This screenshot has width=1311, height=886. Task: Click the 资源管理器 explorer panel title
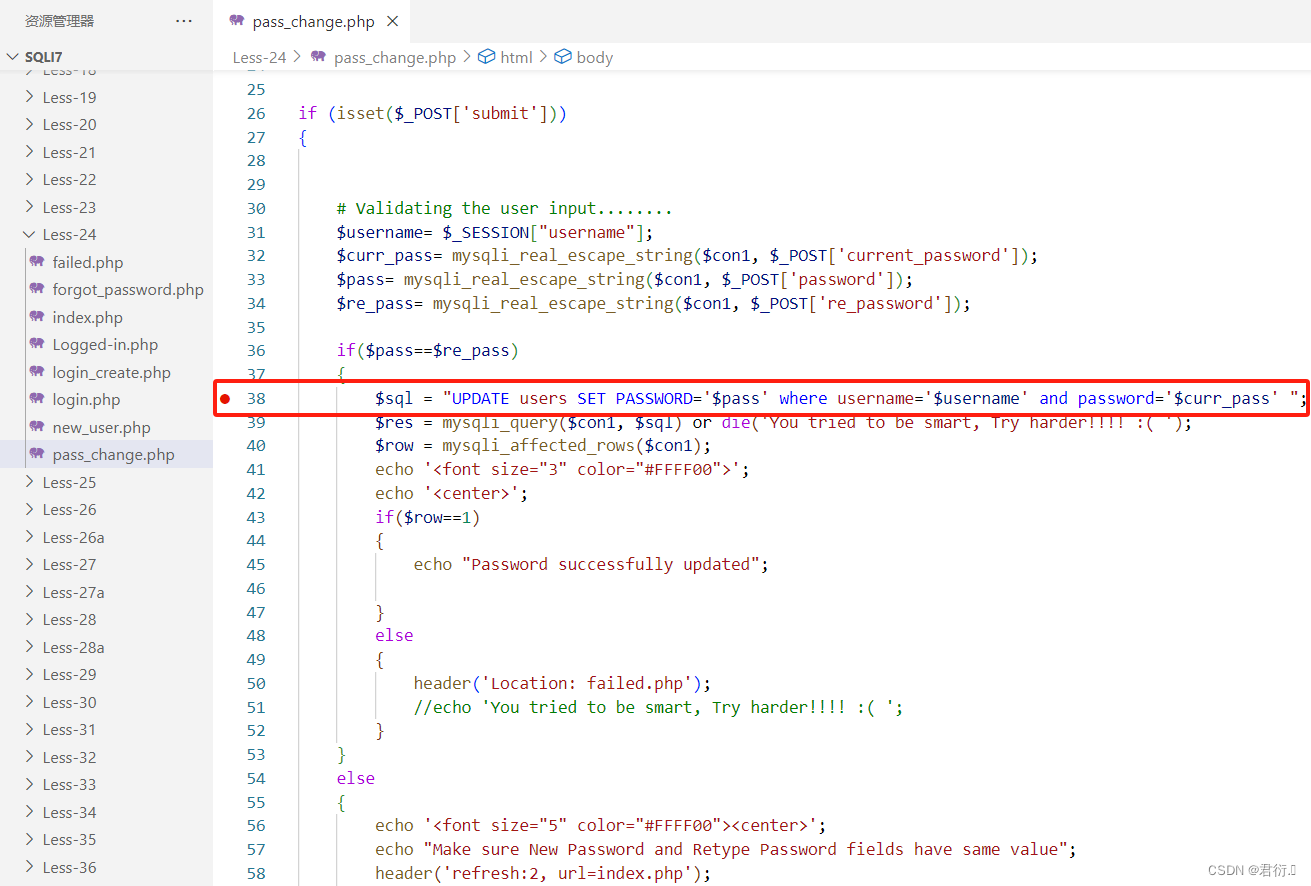(x=60, y=20)
